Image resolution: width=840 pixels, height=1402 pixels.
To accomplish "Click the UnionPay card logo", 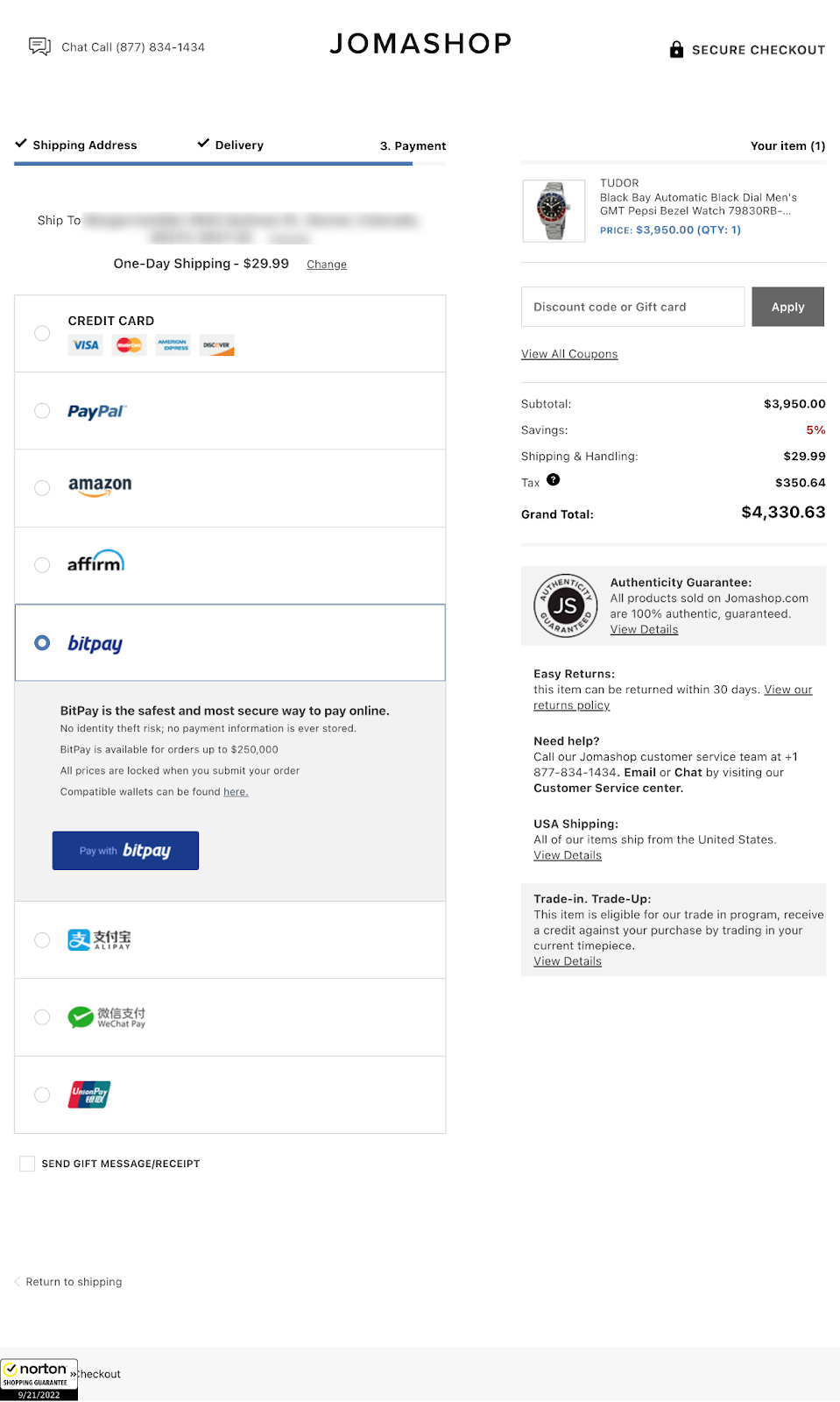I will click(89, 1094).
